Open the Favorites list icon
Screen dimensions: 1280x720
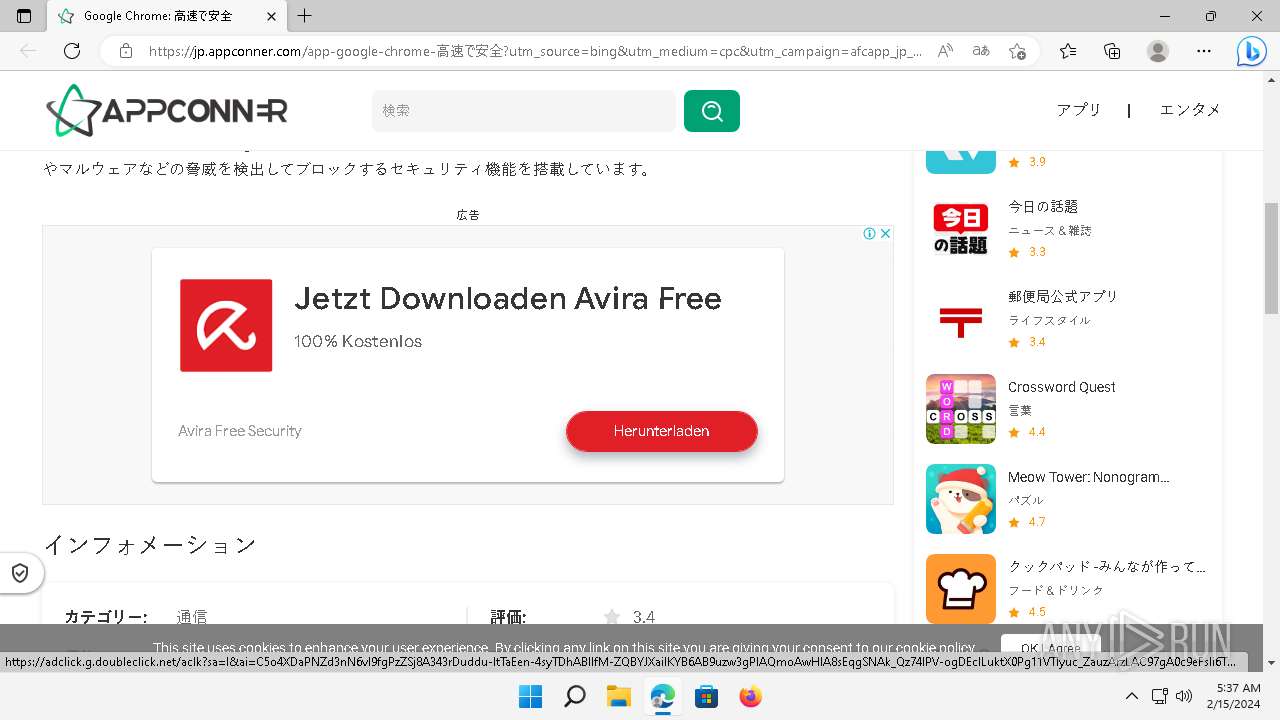[x=1068, y=51]
